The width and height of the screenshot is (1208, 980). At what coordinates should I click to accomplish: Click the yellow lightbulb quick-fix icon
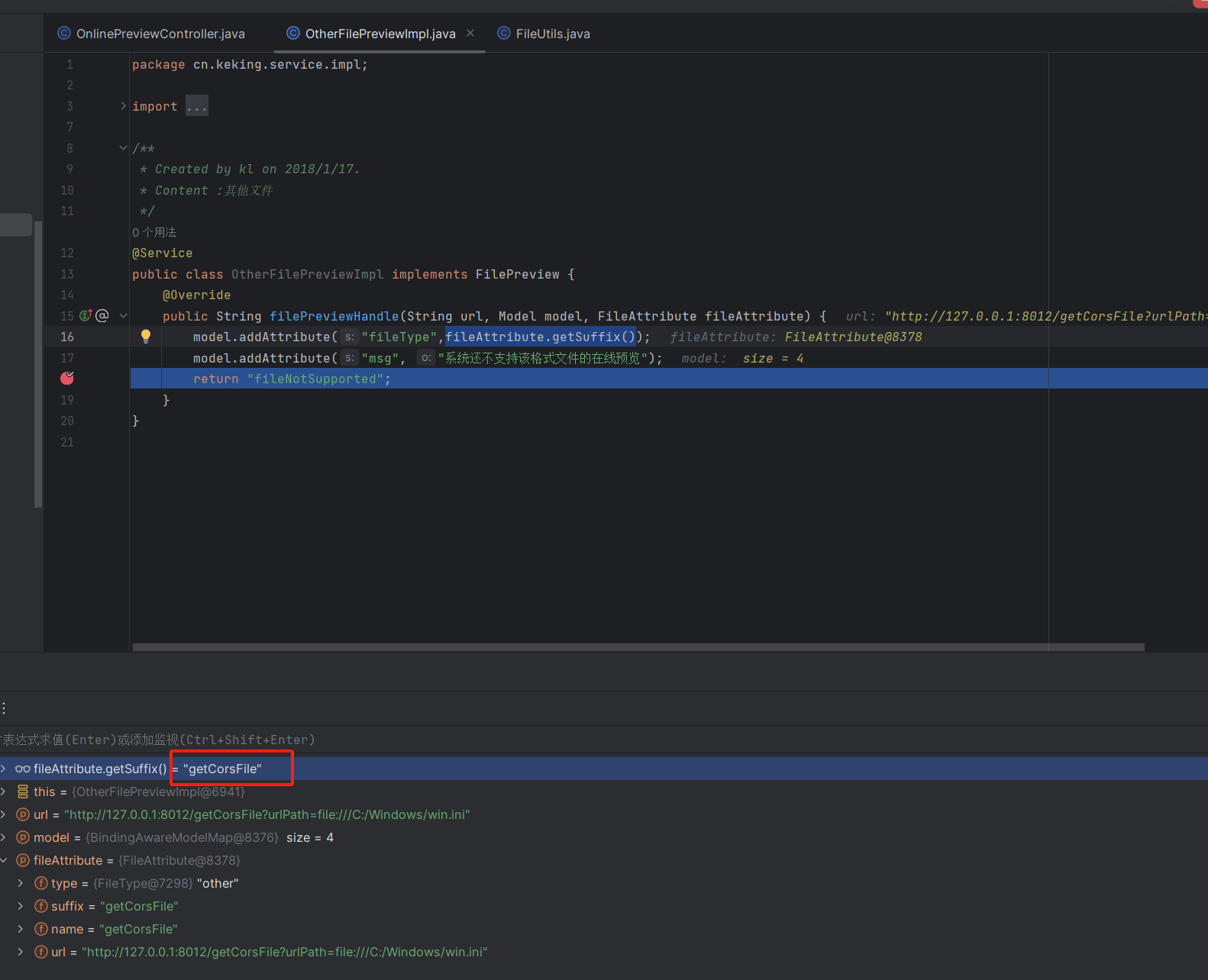(145, 336)
